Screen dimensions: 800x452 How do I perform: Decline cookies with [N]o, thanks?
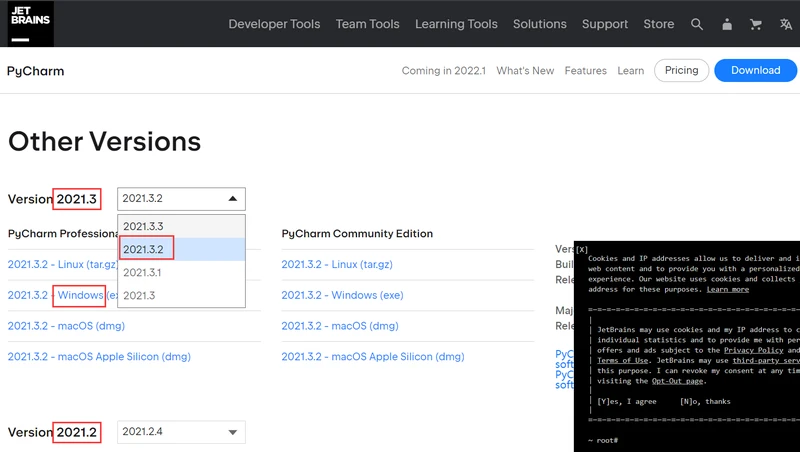point(705,401)
